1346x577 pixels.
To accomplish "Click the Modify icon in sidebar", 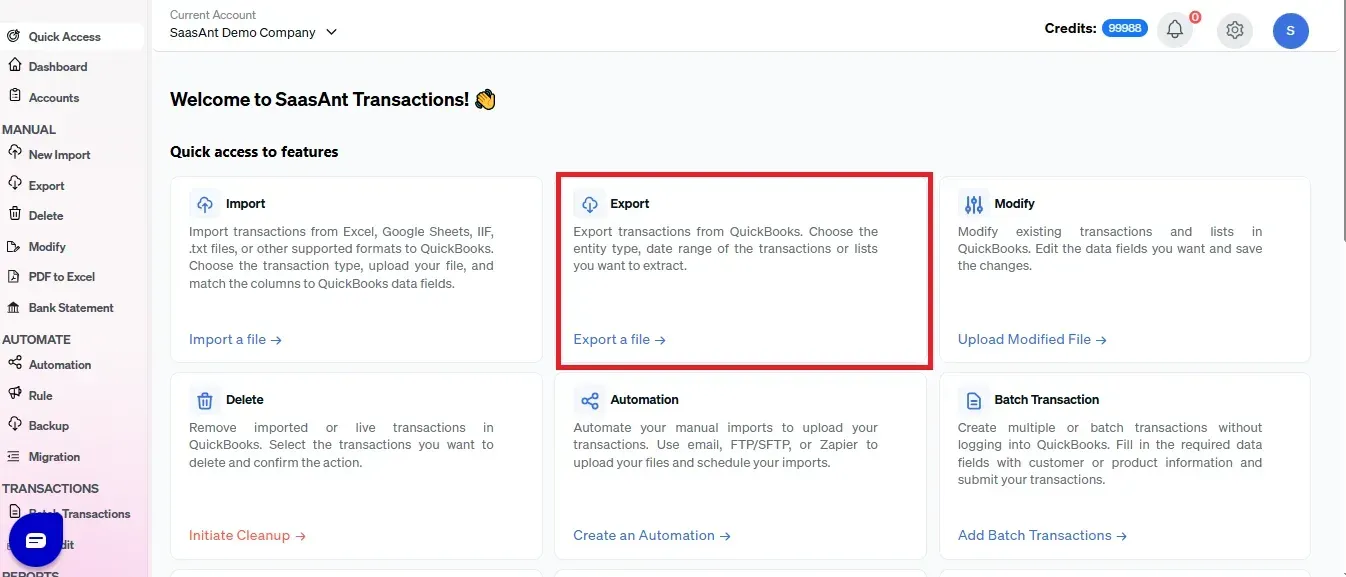I will pyautogui.click(x=14, y=246).
